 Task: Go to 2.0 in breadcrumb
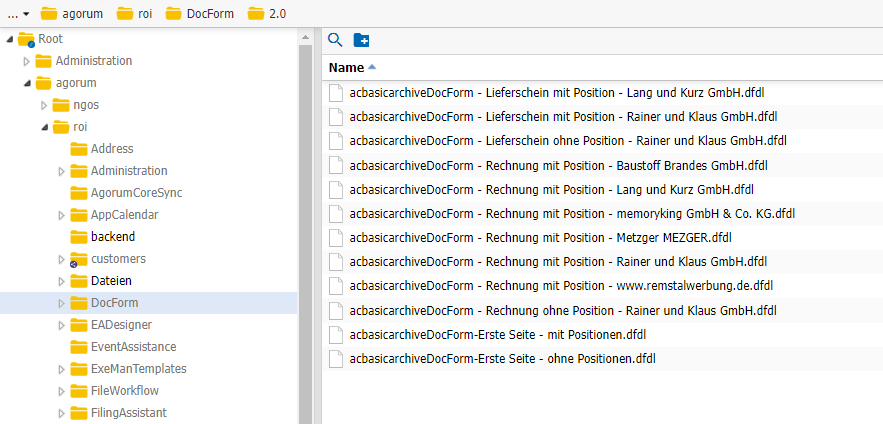267,14
